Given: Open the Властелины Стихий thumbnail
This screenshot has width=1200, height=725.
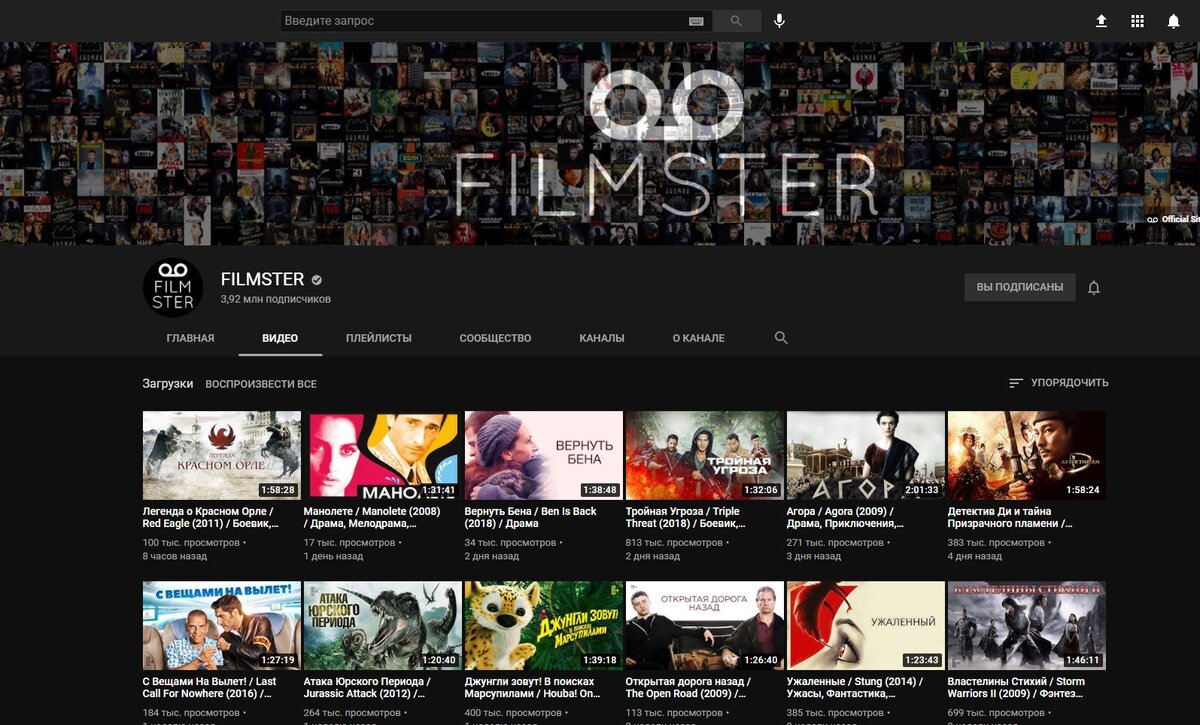Looking at the screenshot, I should pos(1027,626).
